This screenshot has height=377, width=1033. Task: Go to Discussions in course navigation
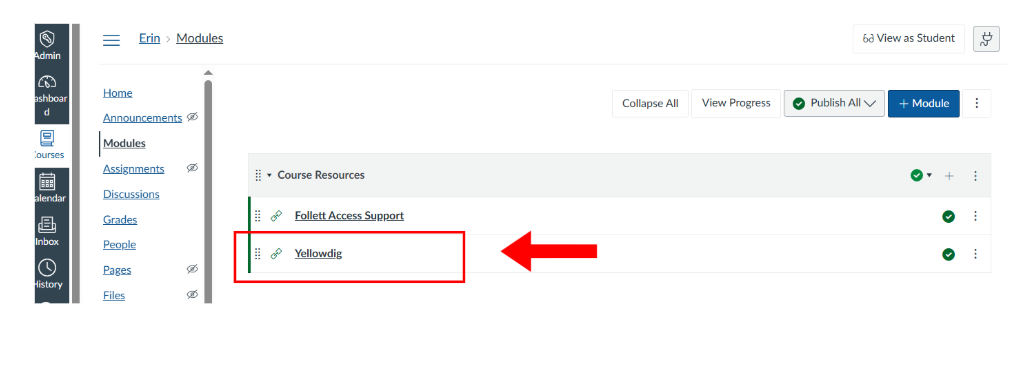[131, 194]
